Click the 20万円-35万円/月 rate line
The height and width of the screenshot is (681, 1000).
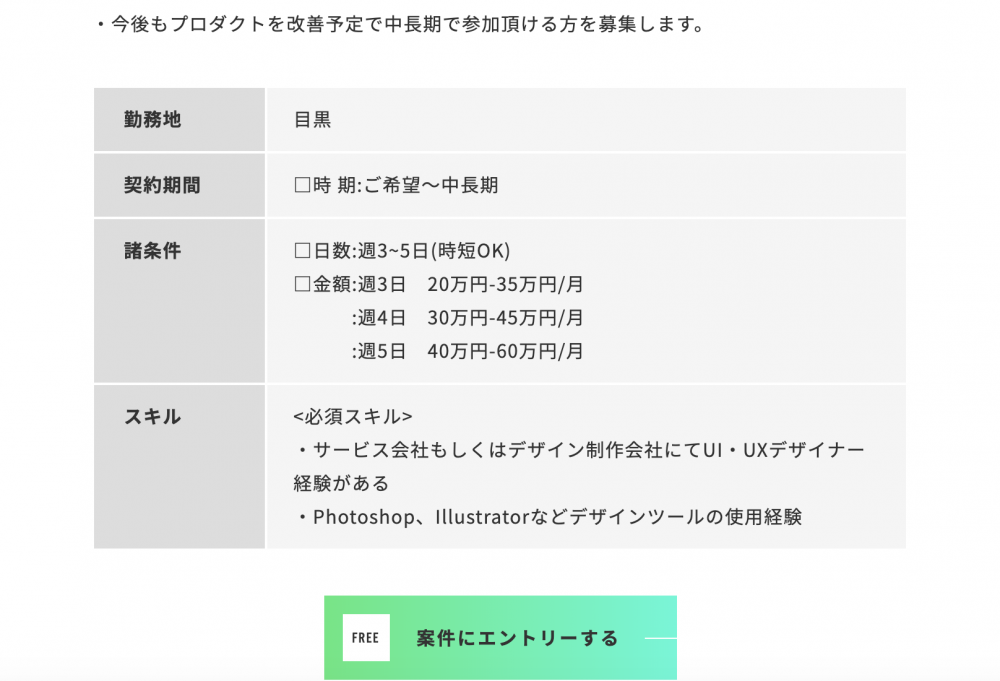[x=505, y=284]
